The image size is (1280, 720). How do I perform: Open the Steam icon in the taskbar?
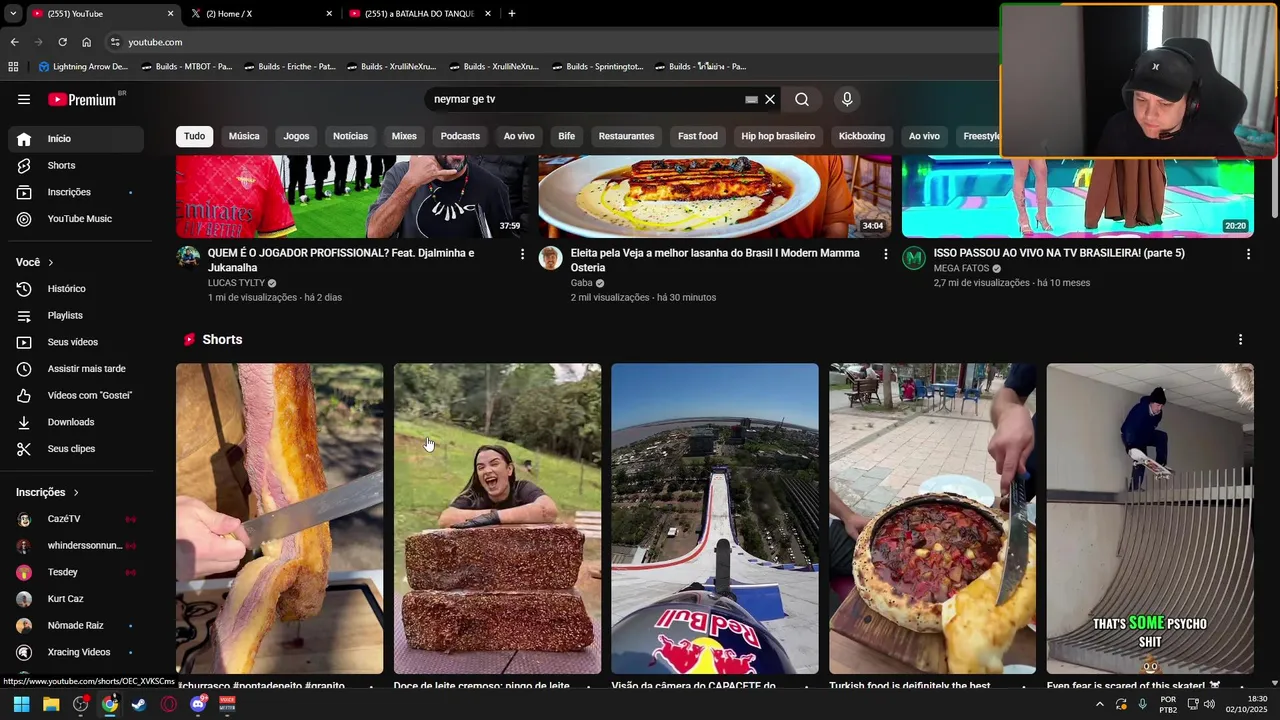click(x=139, y=704)
